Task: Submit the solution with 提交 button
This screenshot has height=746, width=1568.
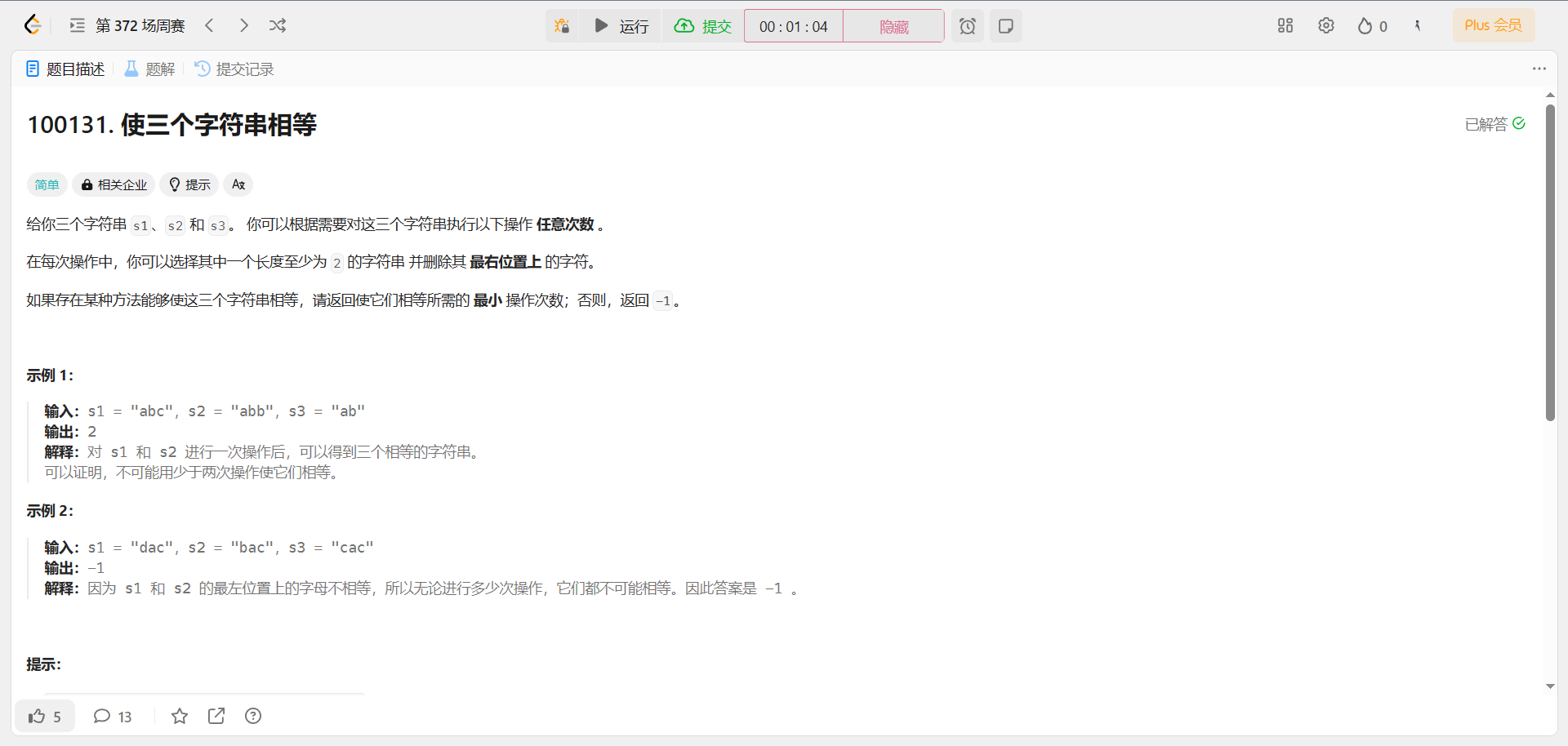Action: 703,26
